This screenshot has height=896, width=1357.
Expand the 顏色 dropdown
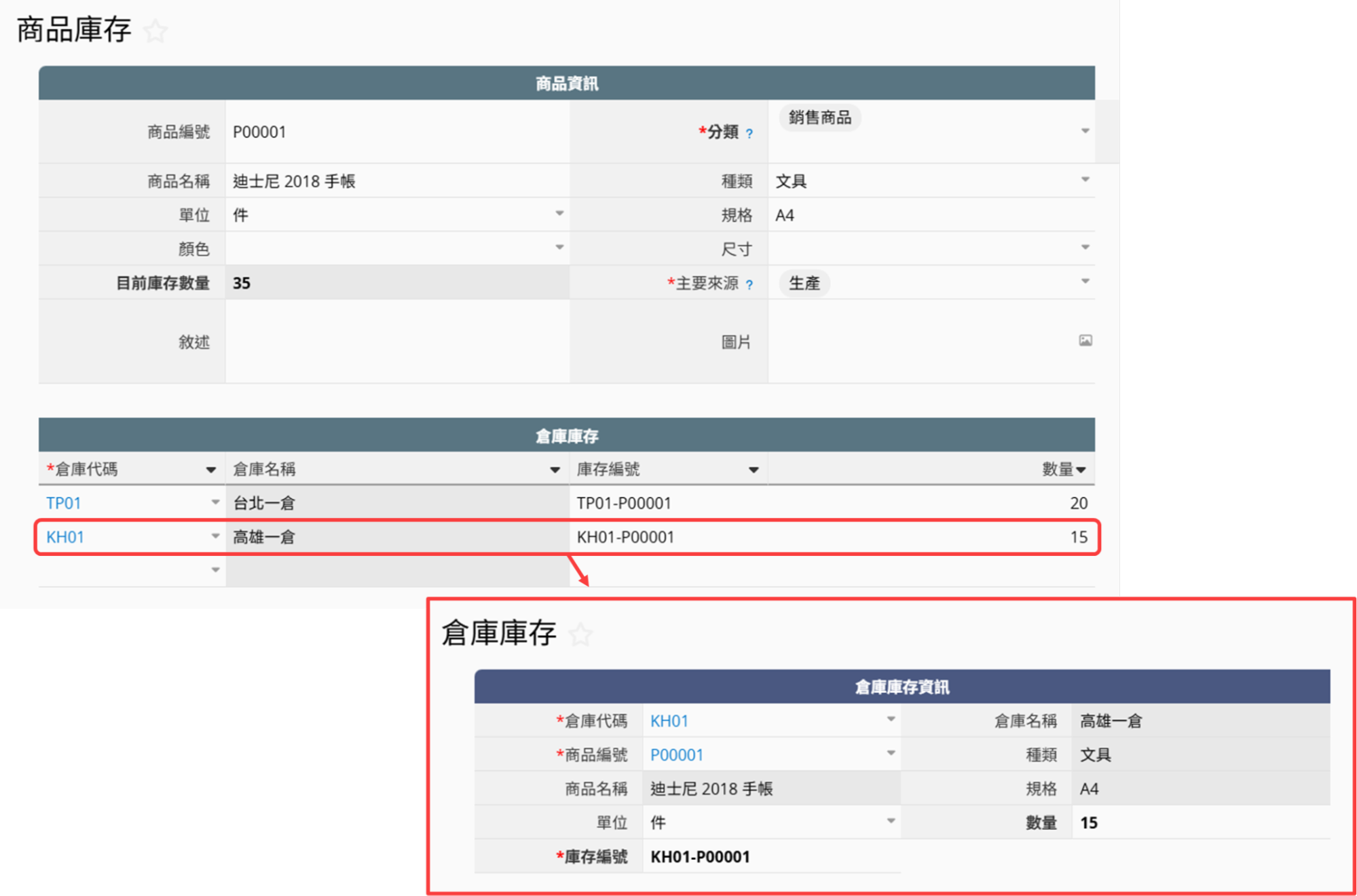[x=559, y=248]
